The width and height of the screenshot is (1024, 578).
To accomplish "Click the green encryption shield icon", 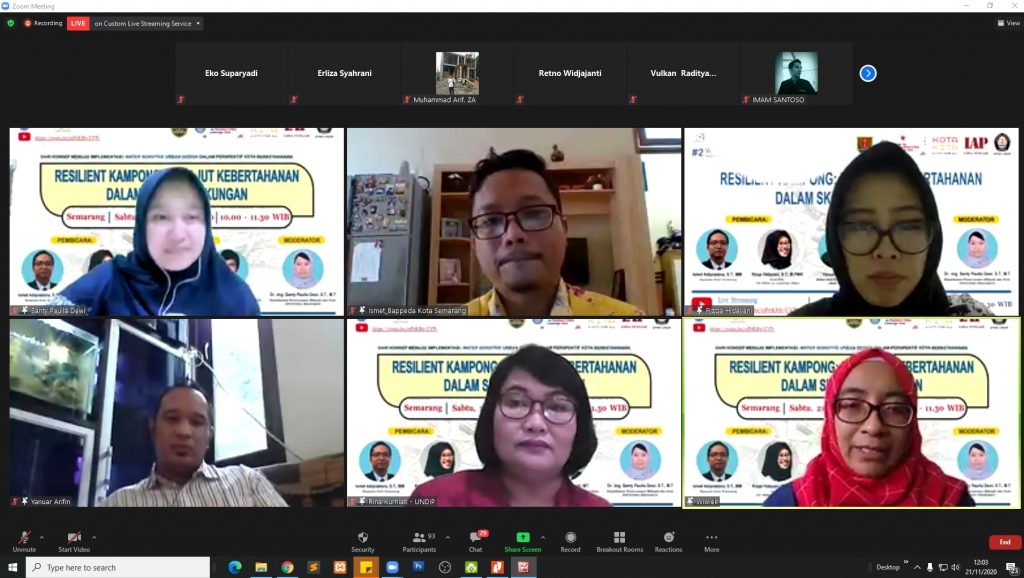I will pyautogui.click(x=11, y=23).
